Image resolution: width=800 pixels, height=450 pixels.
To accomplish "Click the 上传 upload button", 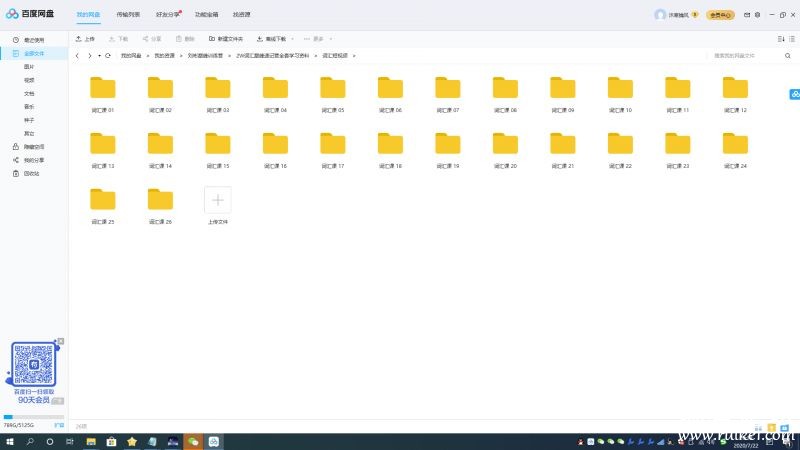I will tap(85, 39).
